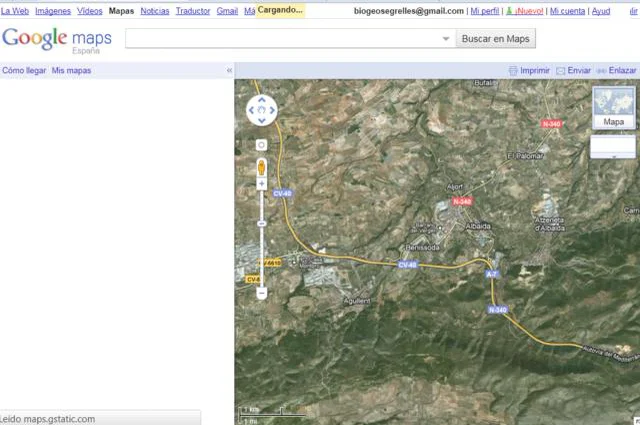Click the blue N-340 shield south of A-7
This screenshot has height=425, width=640.
point(498,310)
